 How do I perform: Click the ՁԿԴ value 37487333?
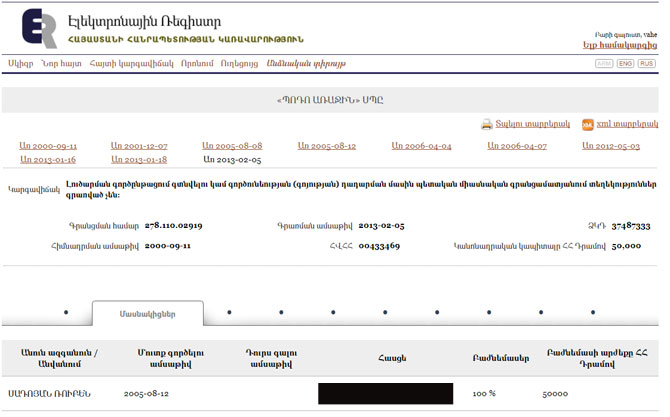[631, 226]
